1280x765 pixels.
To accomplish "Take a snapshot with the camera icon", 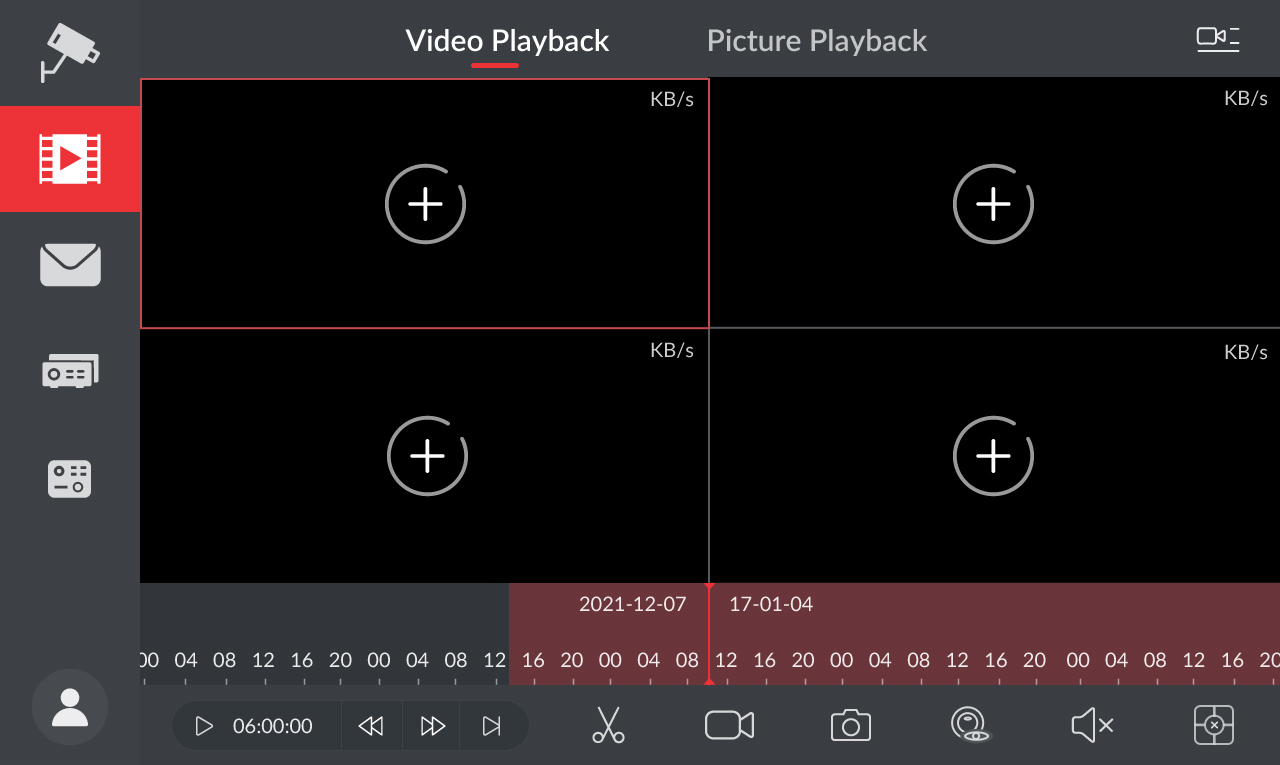I will [851, 725].
